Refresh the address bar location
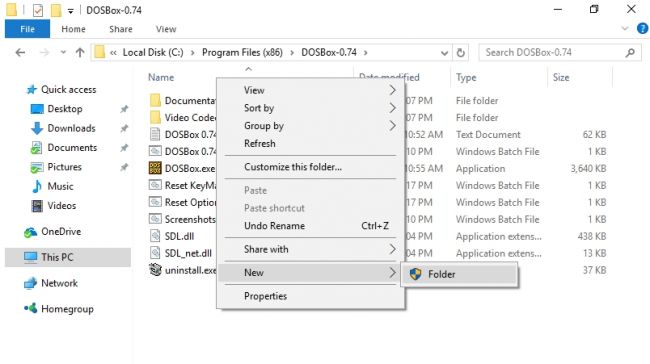This screenshot has height=364, width=650. (461, 53)
